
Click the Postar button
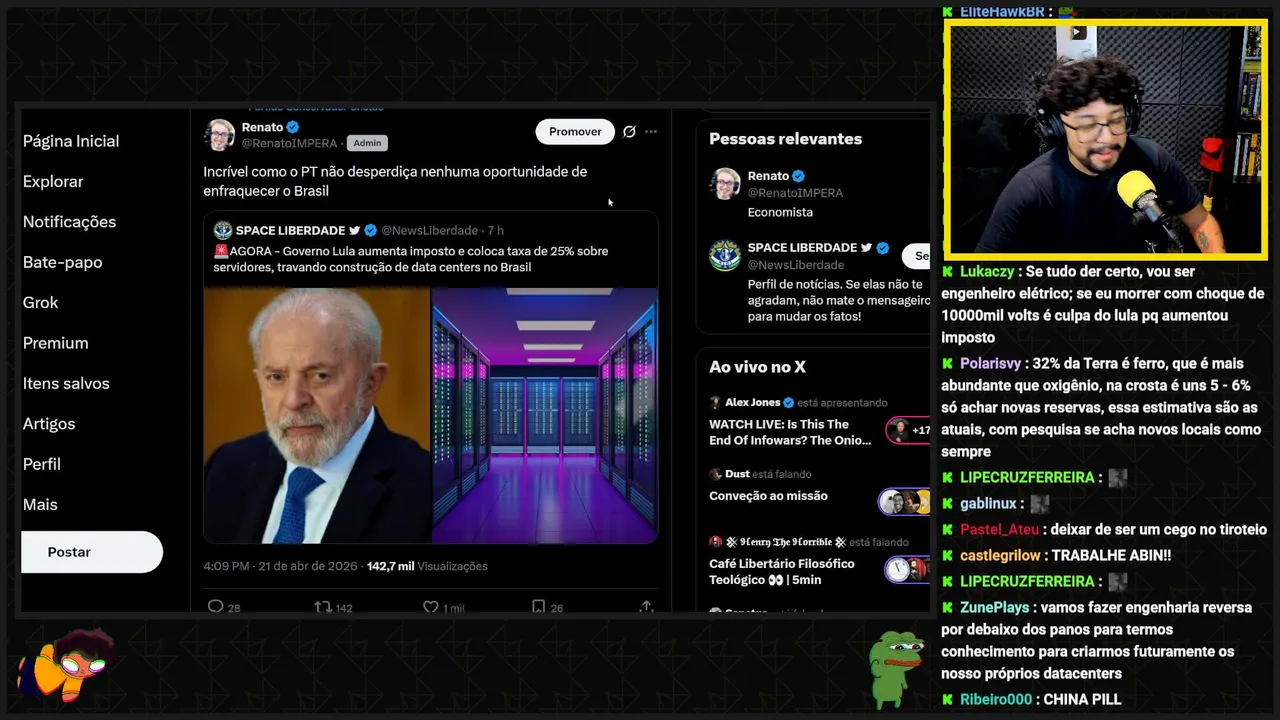point(92,552)
